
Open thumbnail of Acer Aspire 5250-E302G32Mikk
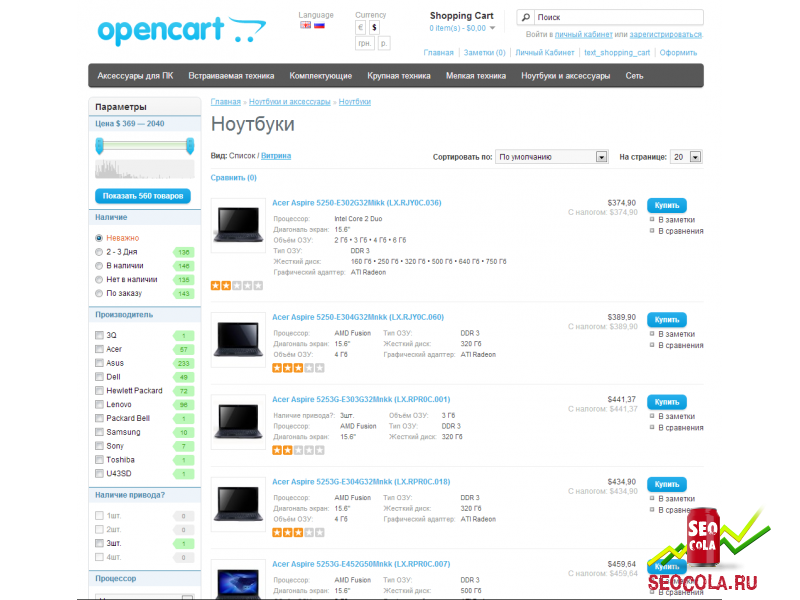(238, 225)
